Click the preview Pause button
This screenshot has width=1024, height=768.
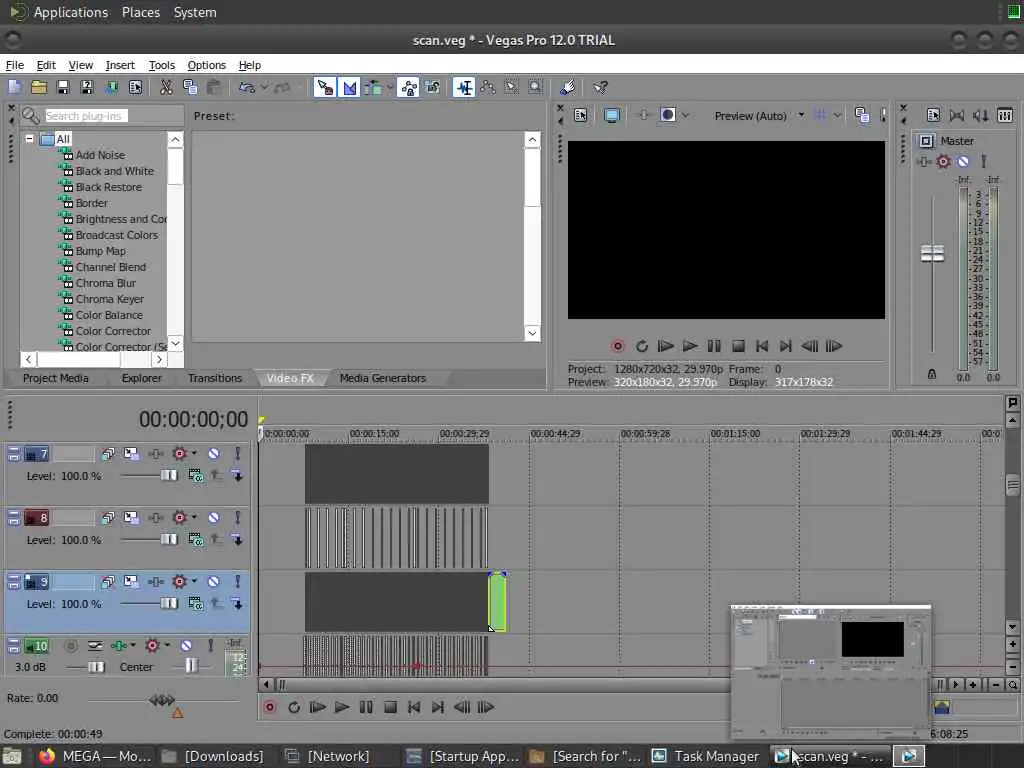point(714,346)
